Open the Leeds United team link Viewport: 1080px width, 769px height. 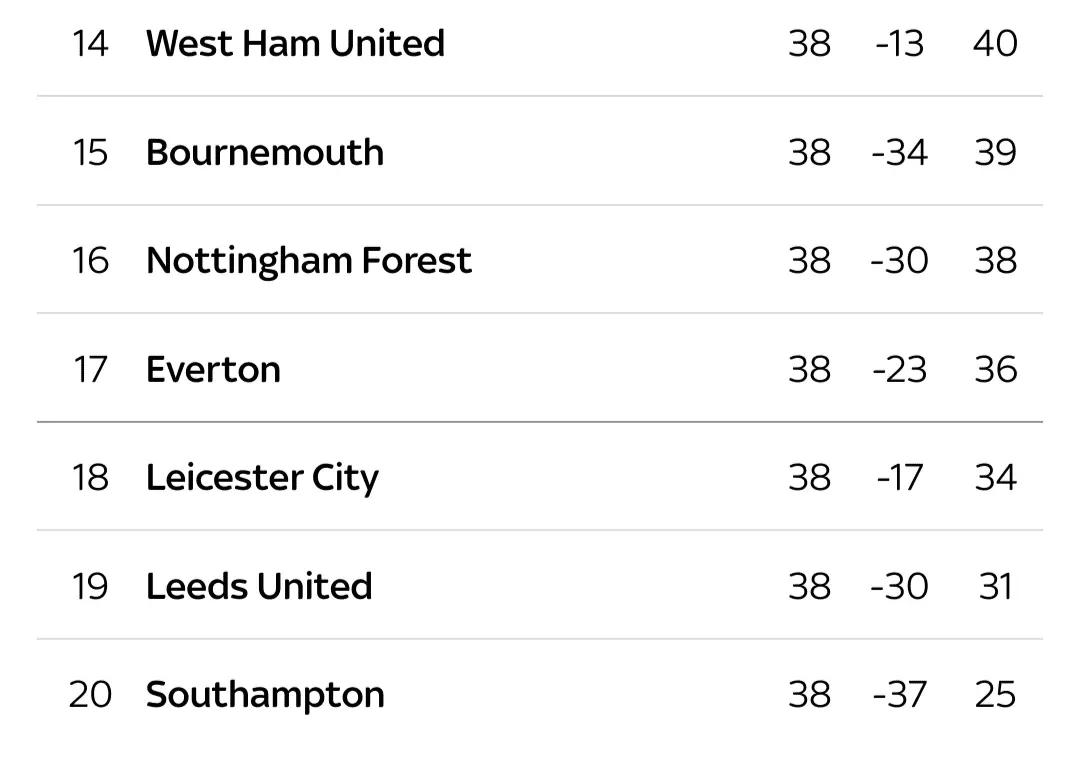click(x=259, y=586)
